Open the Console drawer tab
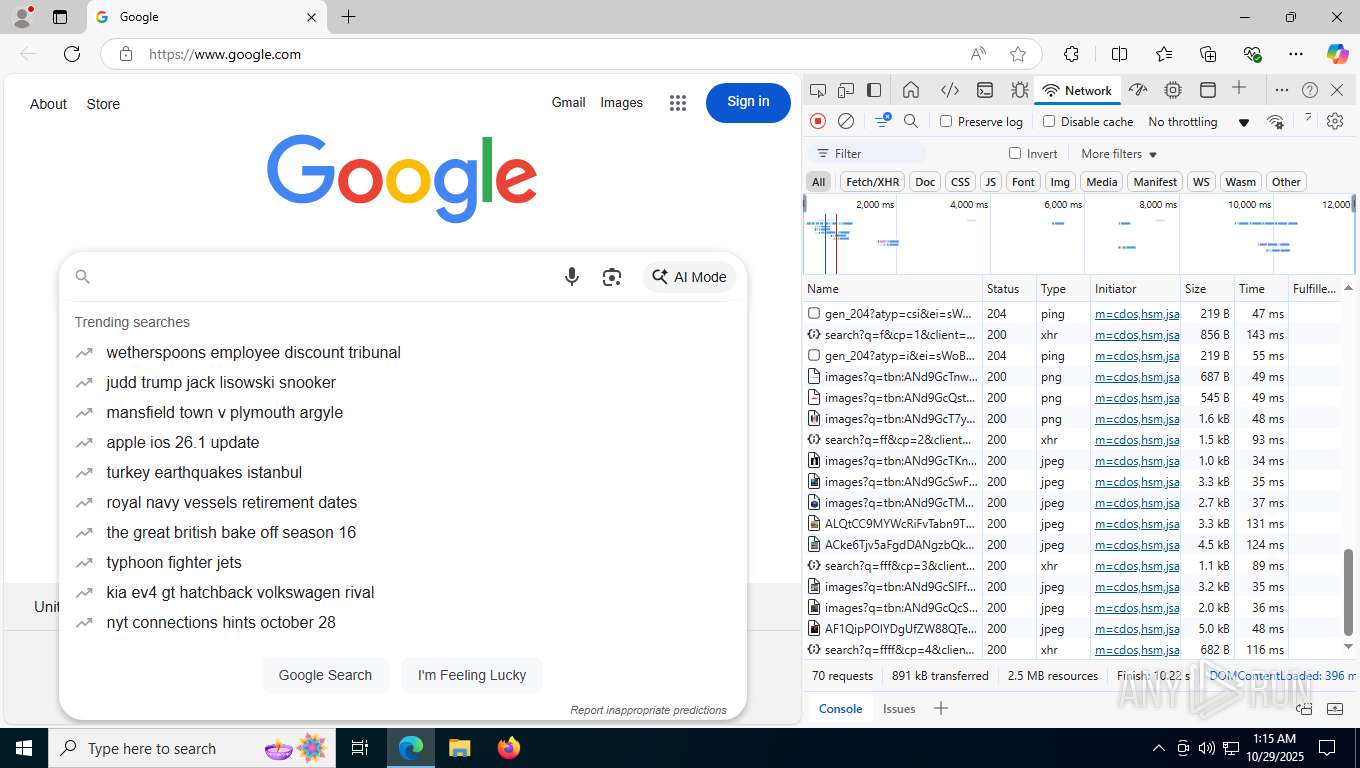Viewport: 1360px width, 768px height. point(840,708)
